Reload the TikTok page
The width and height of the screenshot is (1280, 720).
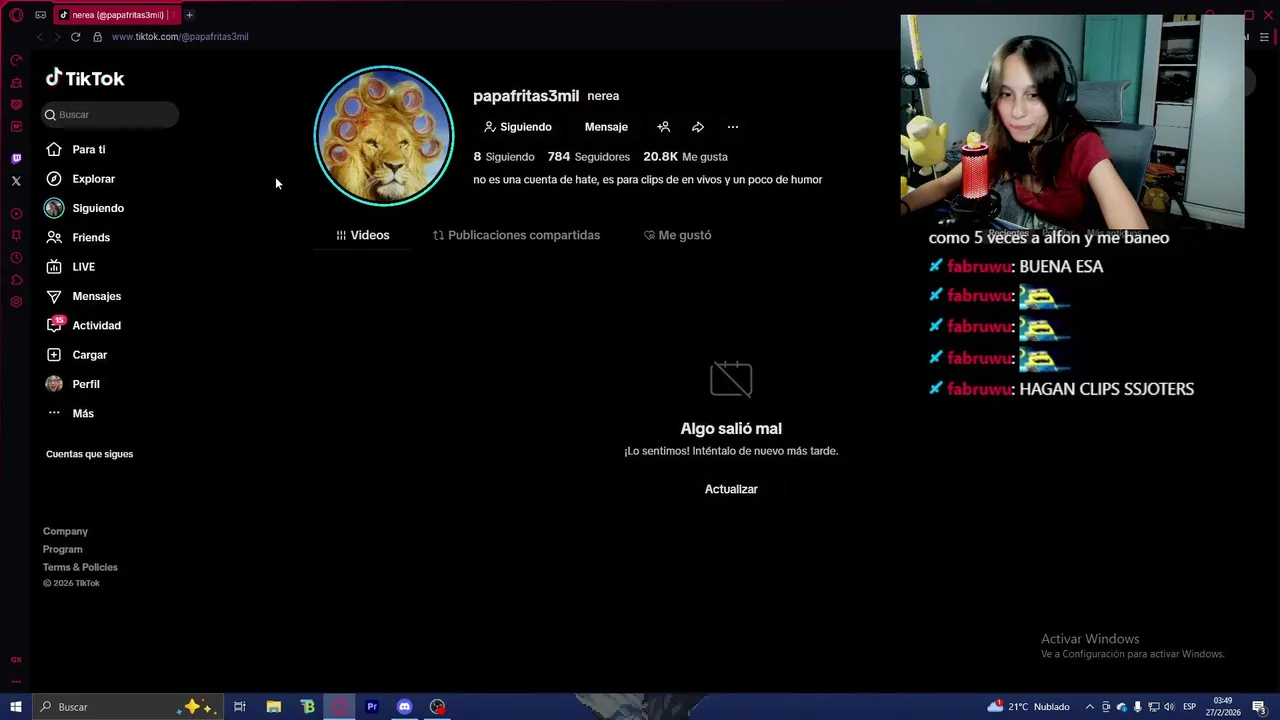[x=75, y=37]
